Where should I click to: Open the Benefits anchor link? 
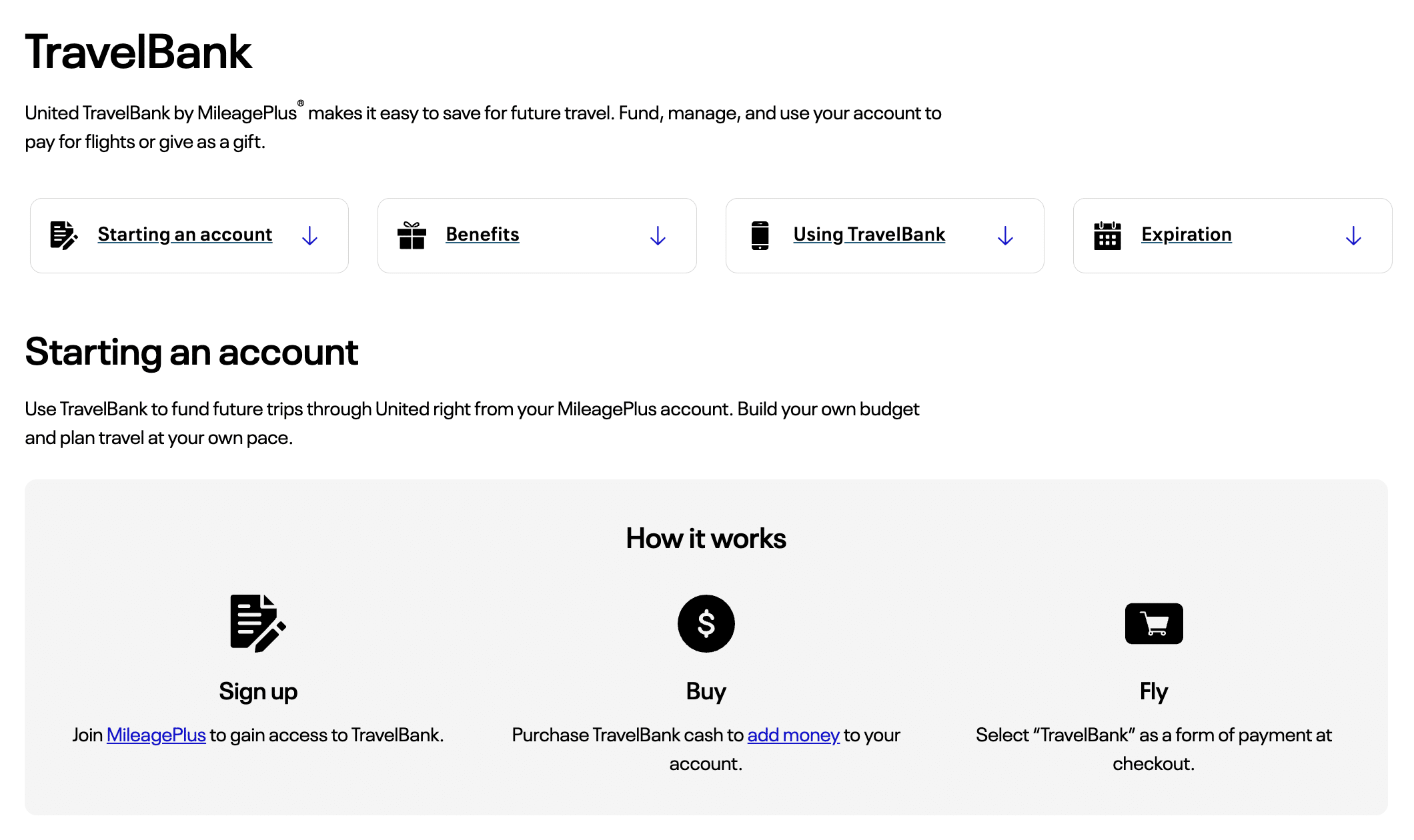pyautogui.click(x=482, y=235)
